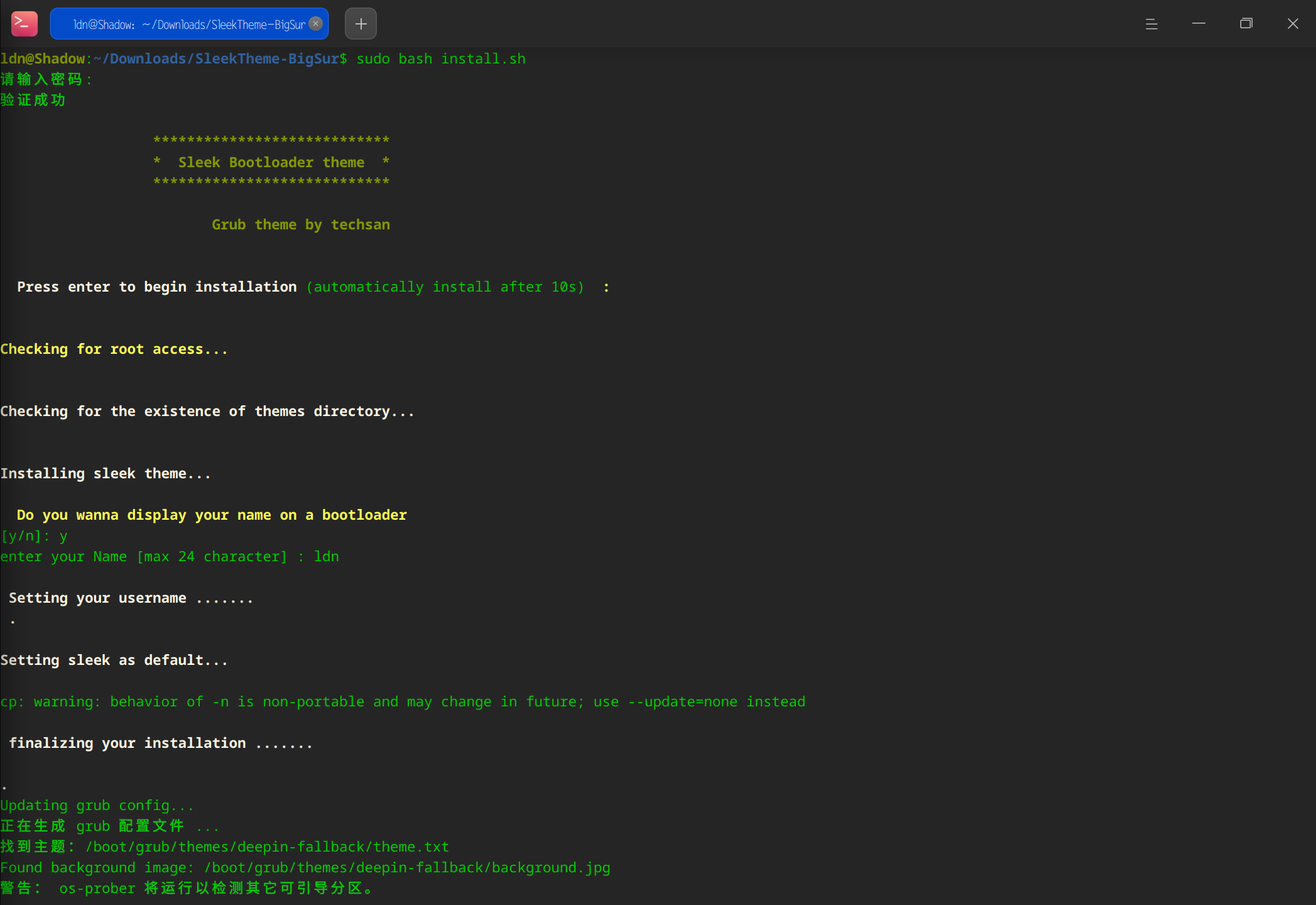Click 'finalizing your installation' line
Screen dimensions: 1316x905
pos(161,743)
